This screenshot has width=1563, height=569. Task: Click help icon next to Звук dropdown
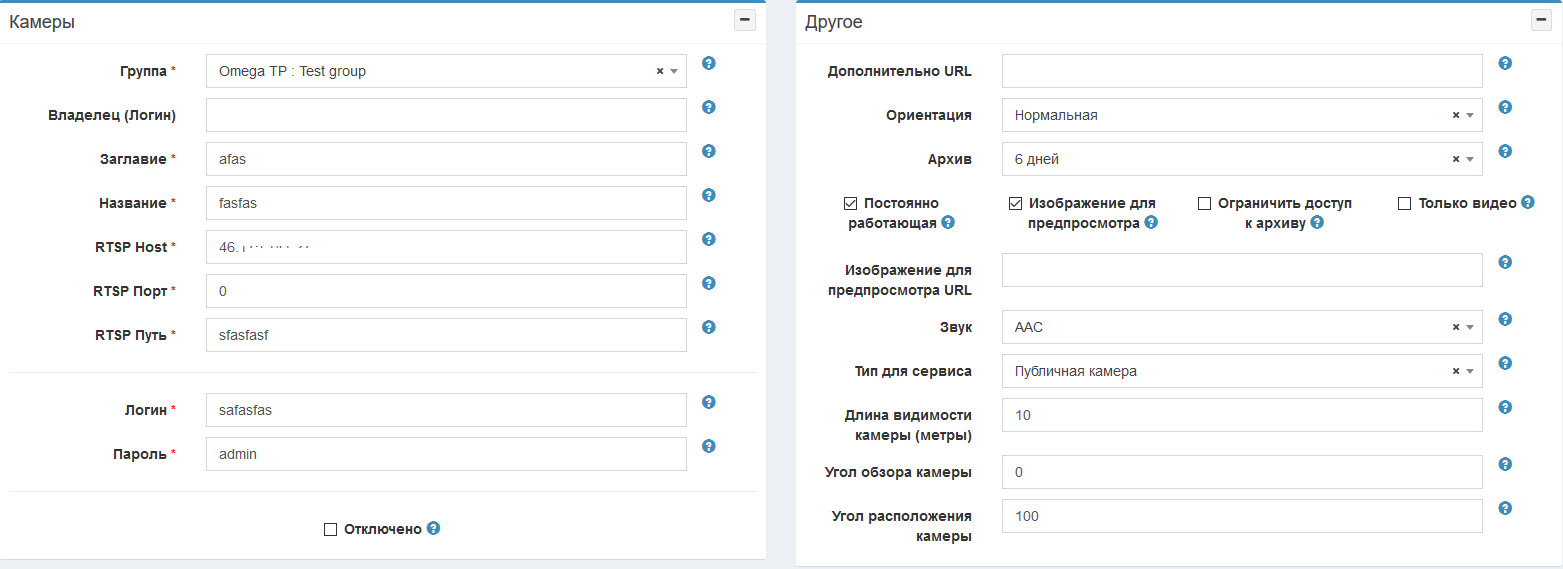point(1505,319)
